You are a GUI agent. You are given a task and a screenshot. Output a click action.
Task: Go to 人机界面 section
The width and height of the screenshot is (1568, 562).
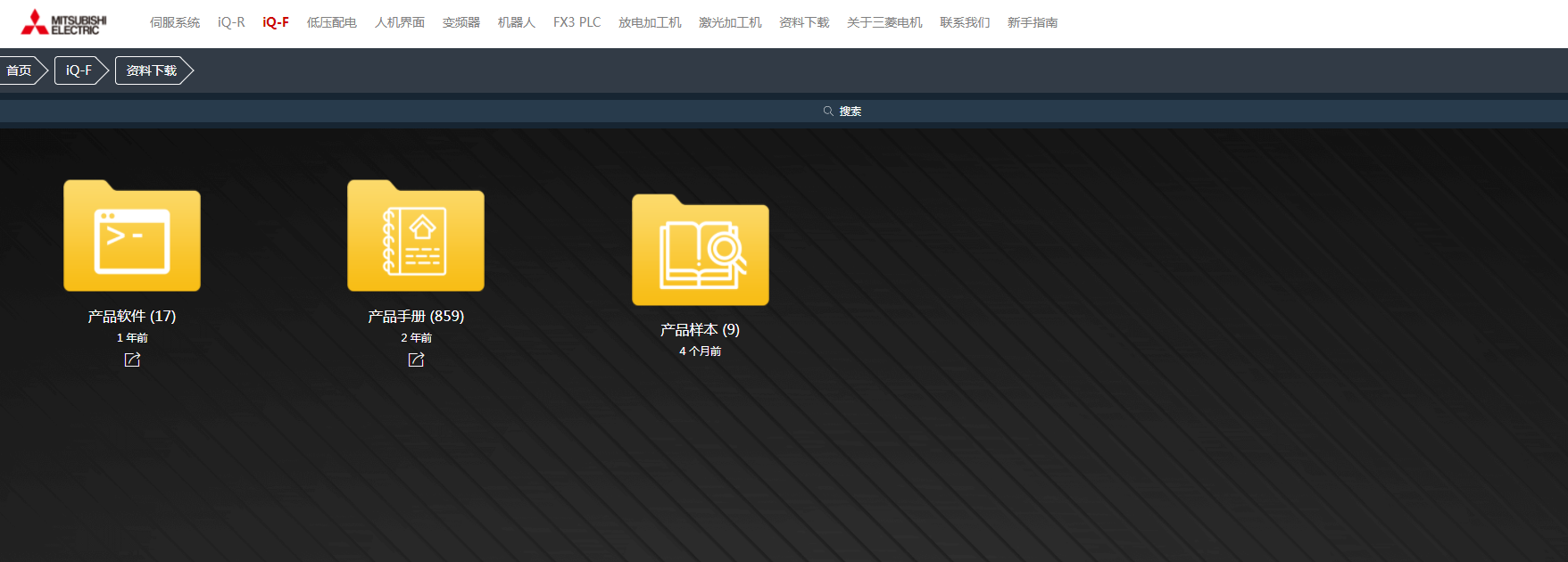pos(400,22)
